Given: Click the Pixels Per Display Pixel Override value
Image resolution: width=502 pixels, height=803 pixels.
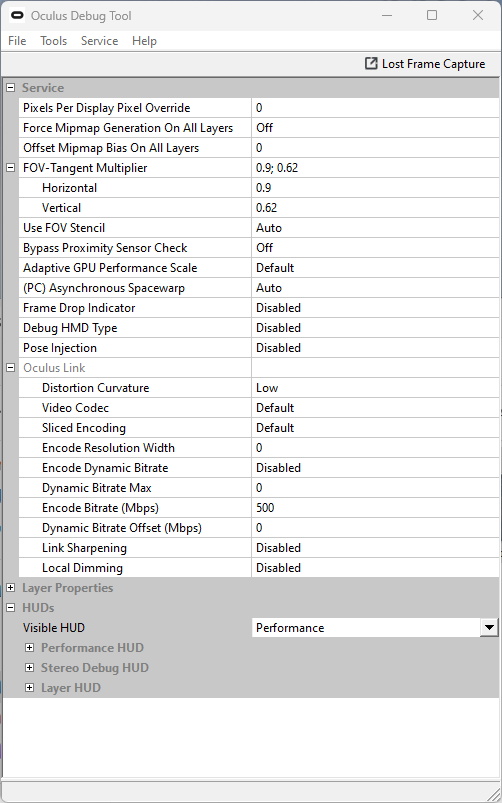Looking at the screenshot, I should [x=375, y=108].
